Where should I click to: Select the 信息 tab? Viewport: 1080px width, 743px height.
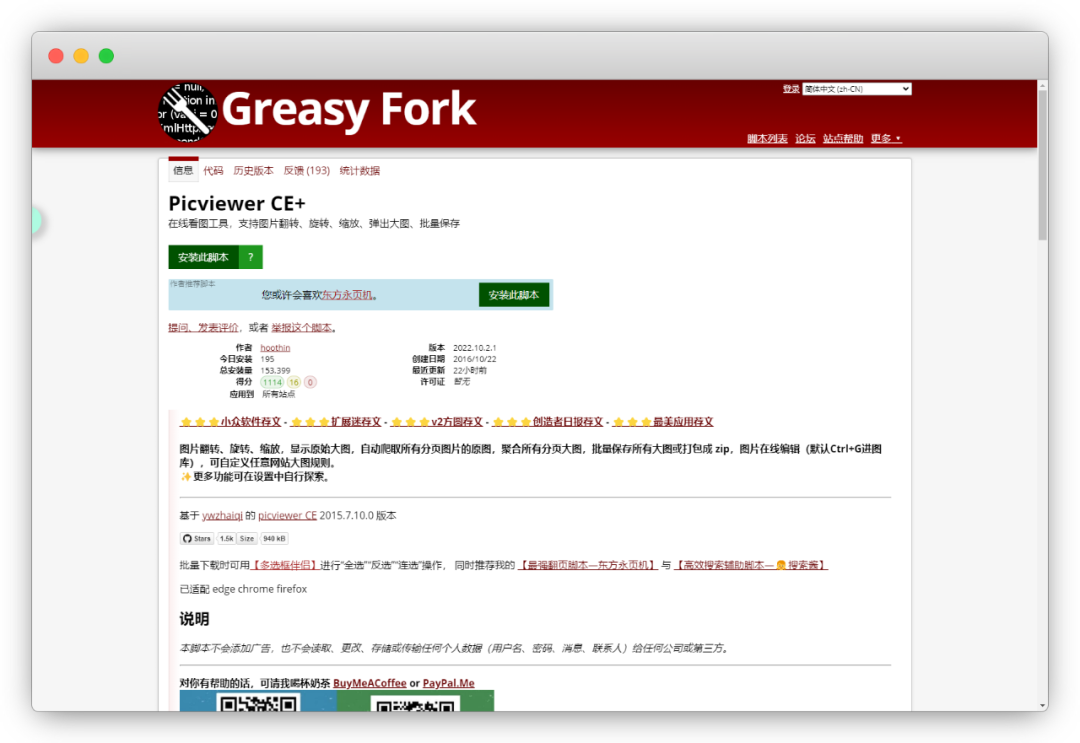183,170
